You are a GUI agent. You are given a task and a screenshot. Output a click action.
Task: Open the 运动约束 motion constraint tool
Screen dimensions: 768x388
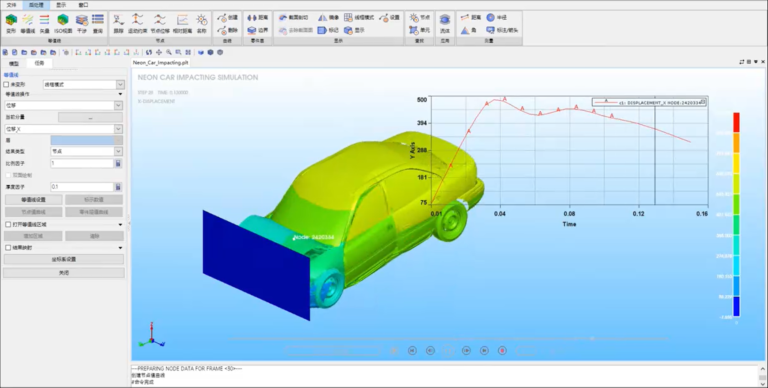(x=137, y=24)
